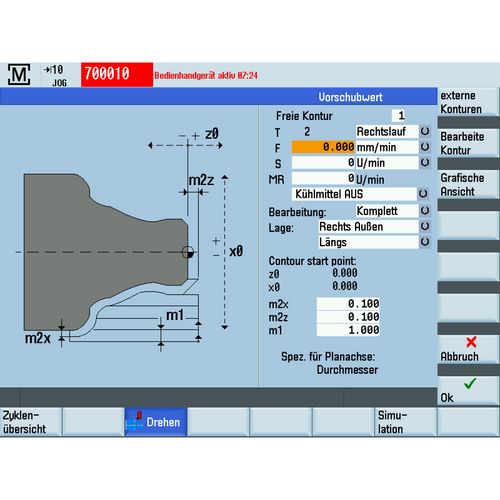Open the Rechtslauf selection field
The height and width of the screenshot is (500, 500).
coord(387,131)
